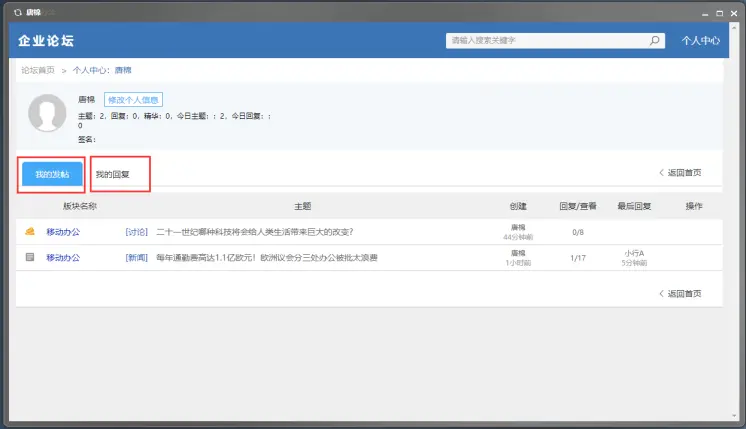Click 最后回复 column header
Screen dimensions: 746x429
point(634,206)
